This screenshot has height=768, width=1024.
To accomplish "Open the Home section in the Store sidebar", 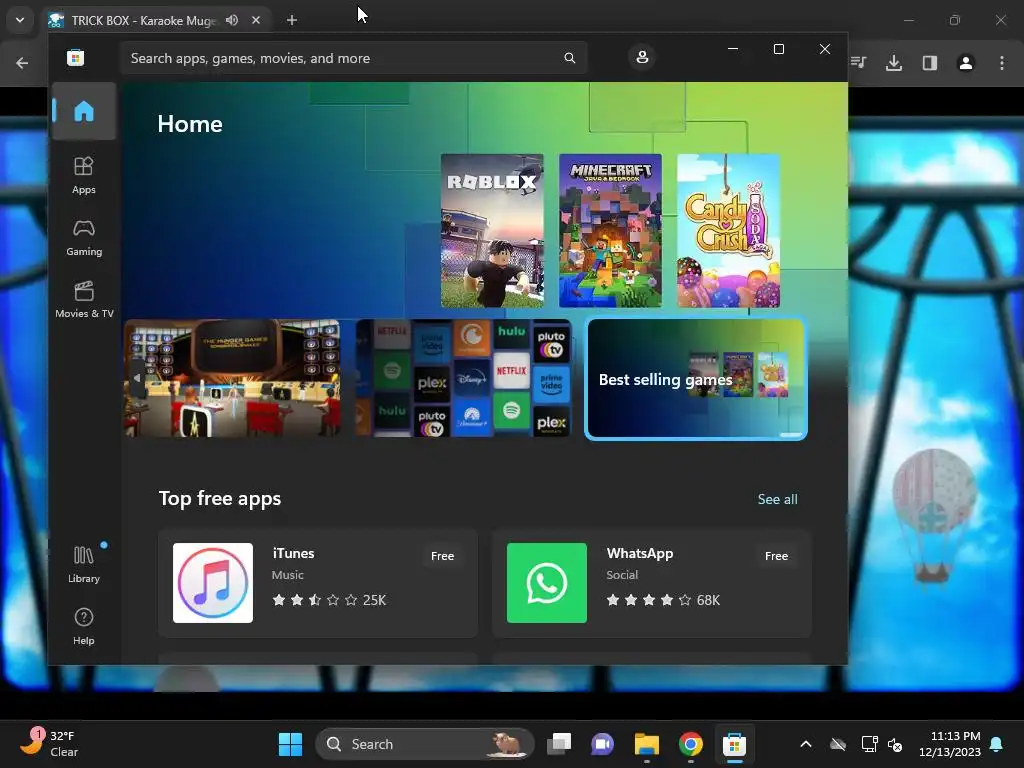I will [x=84, y=111].
